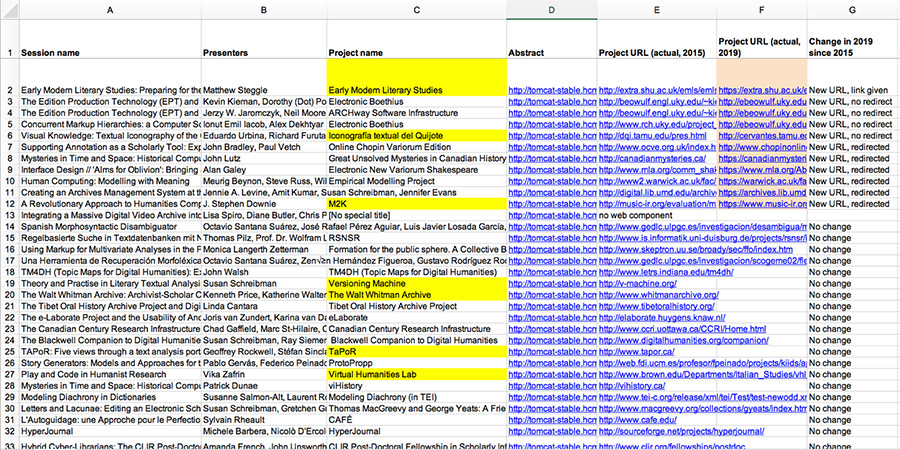Select the 'ProtoPropp' project cell

[417, 363]
